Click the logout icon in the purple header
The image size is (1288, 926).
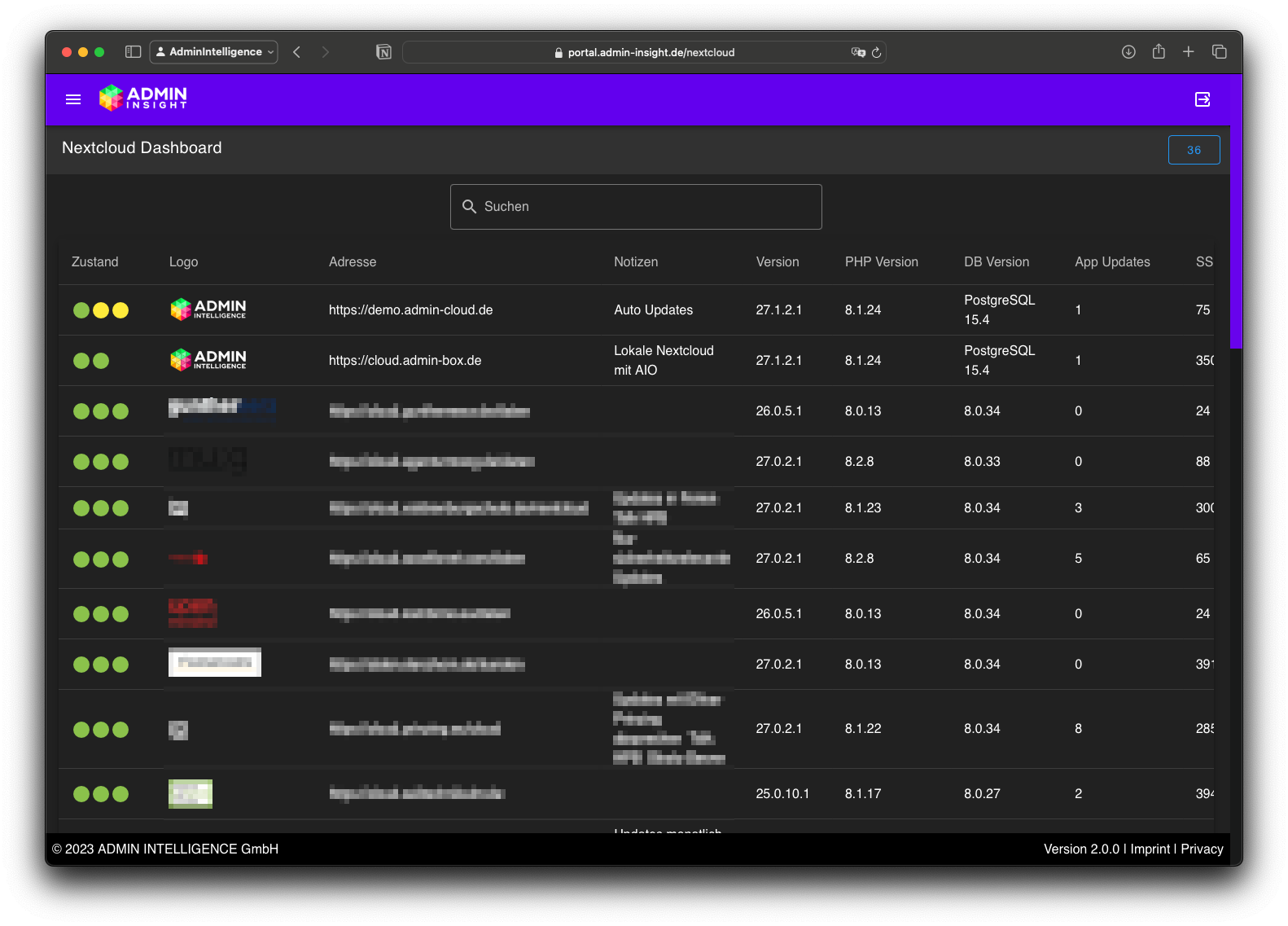point(1203,99)
